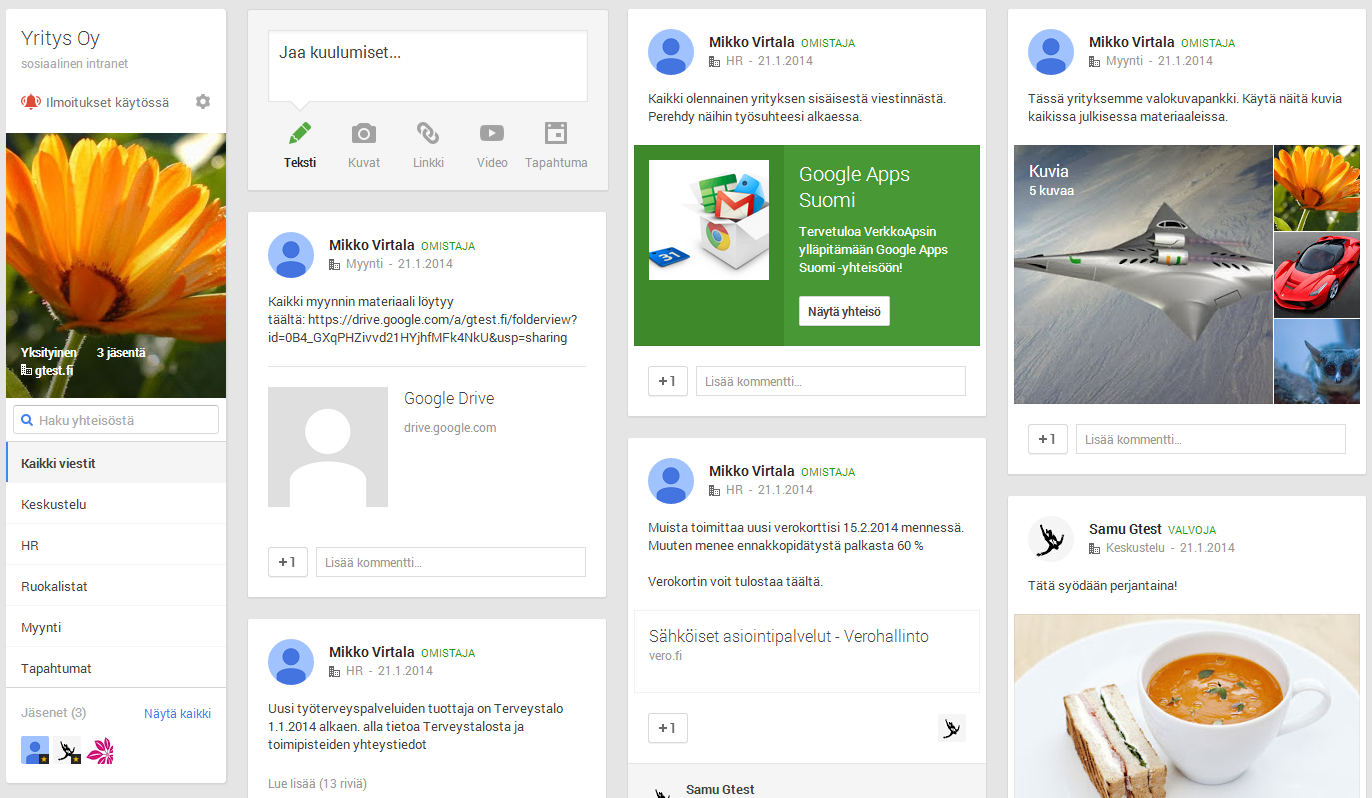Open the Sähköiset asiointipalvelut - Verohallinto link
Viewport: 1372px width, 798px height.
[x=788, y=636]
